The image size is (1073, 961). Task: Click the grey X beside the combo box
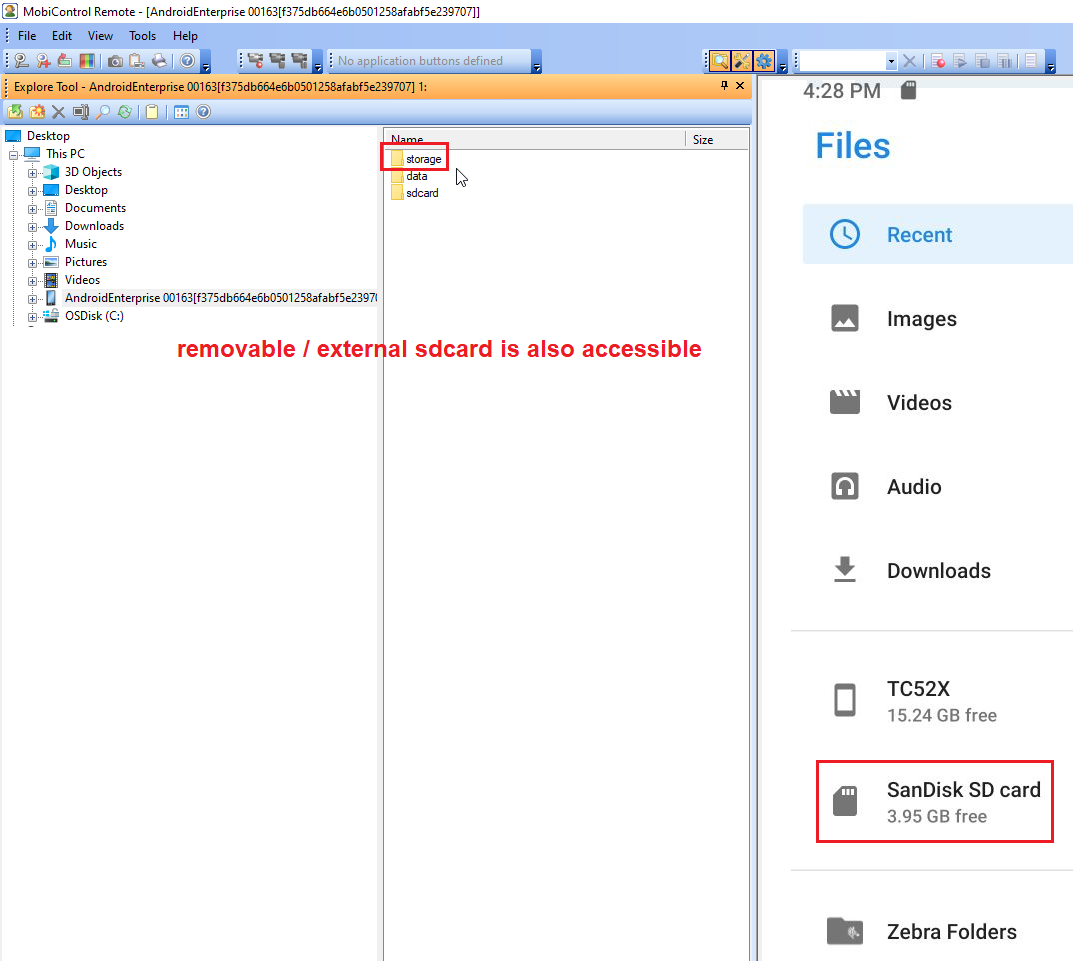tap(909, 61)
